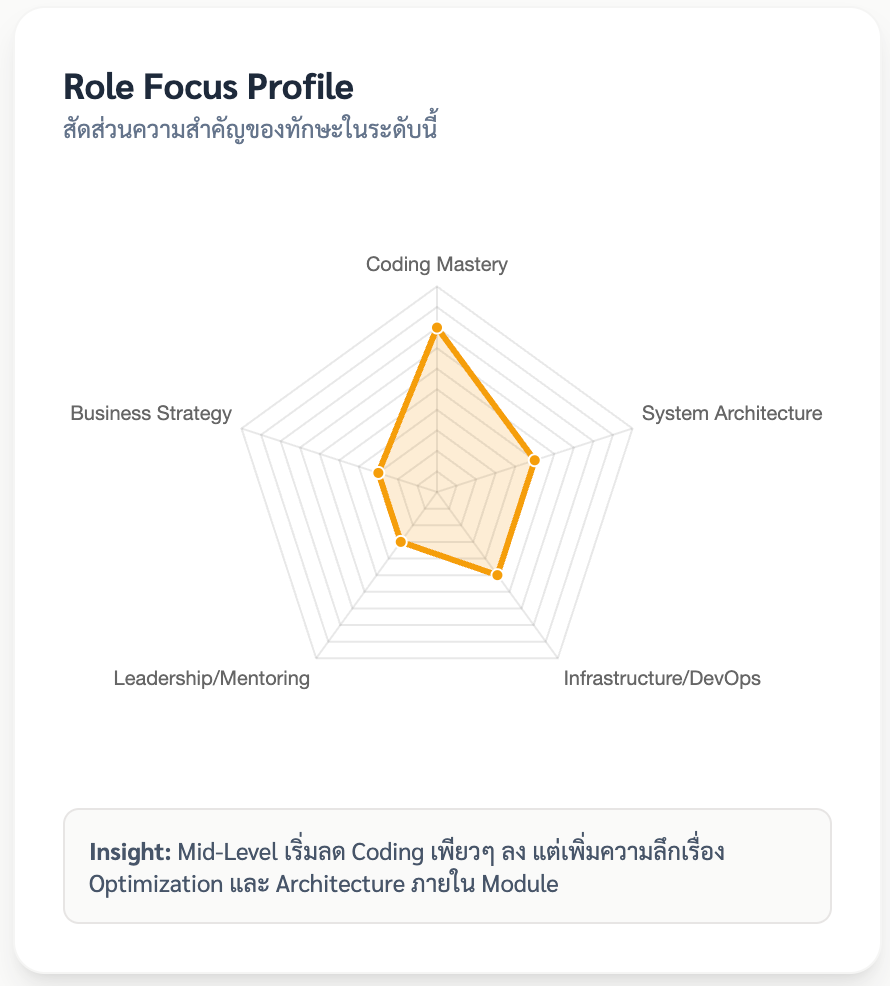Click the word Optimization in the insight
This screenshot has height=986, width=890.
(144, 885)
